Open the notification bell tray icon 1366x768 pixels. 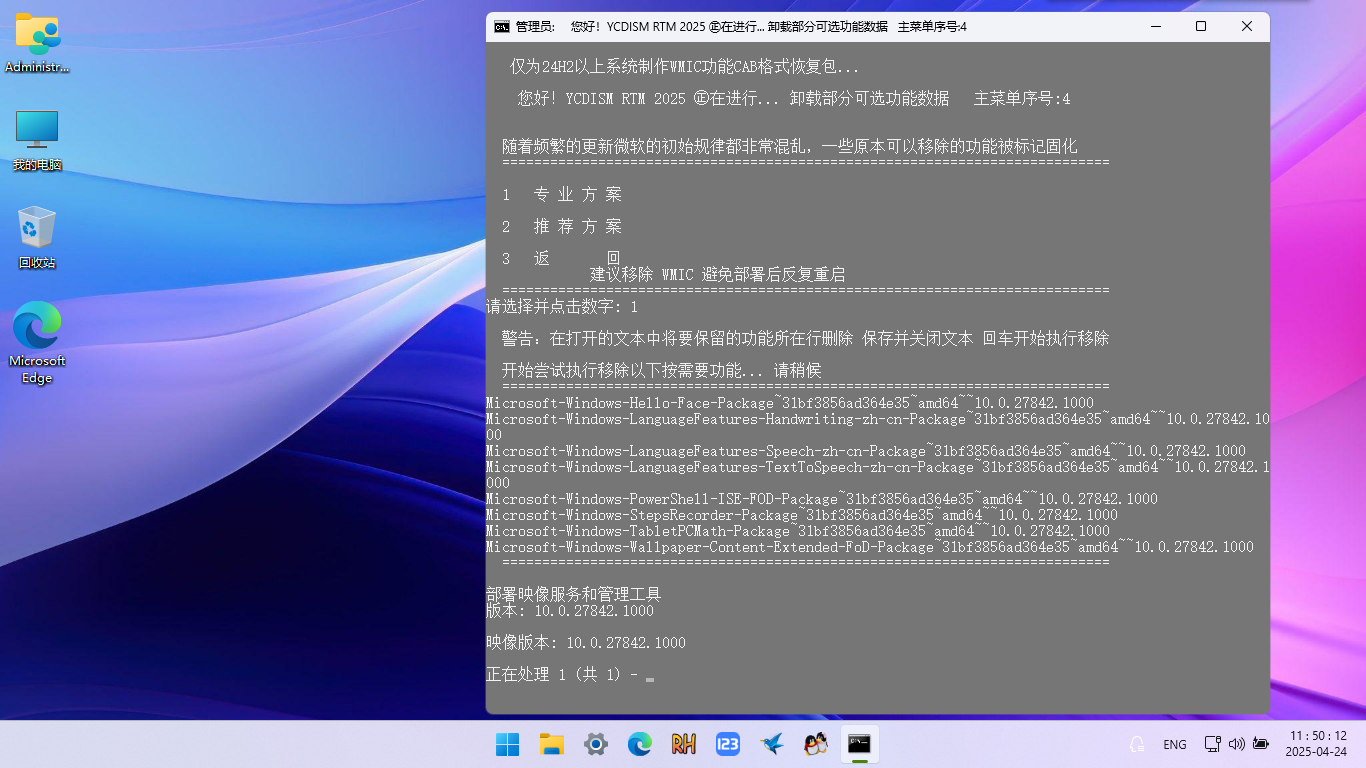pos(1137,744)
